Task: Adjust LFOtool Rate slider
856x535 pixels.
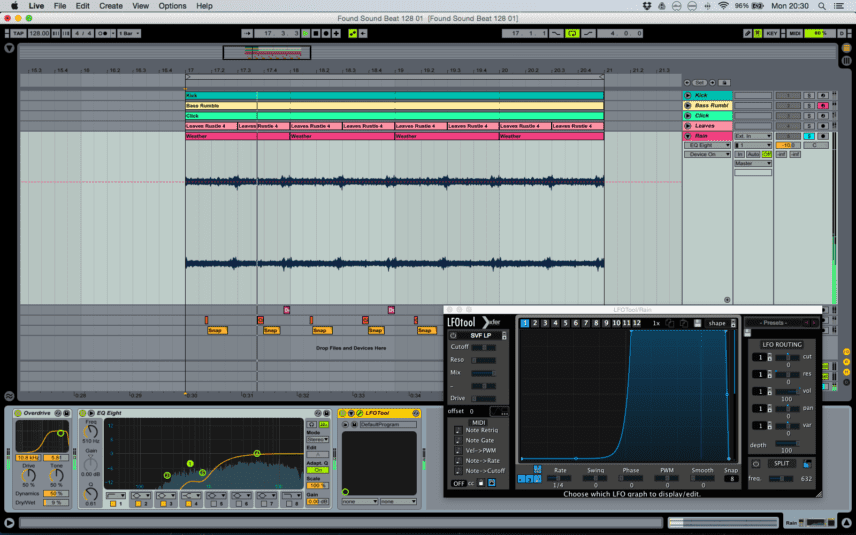Action: [x=559, y=478]
